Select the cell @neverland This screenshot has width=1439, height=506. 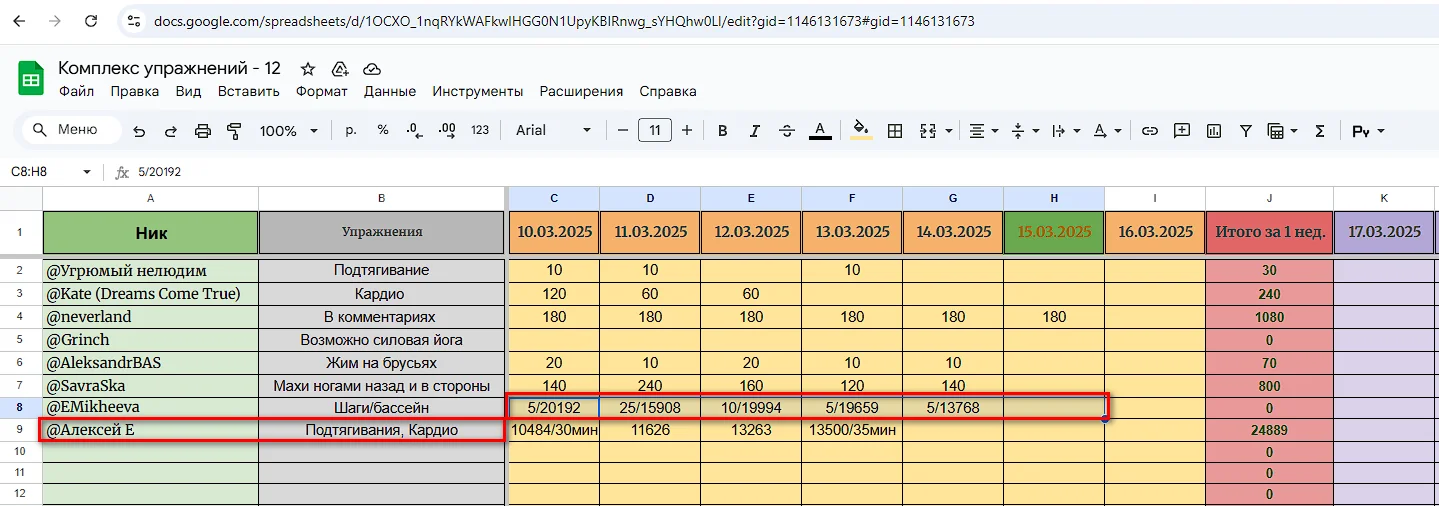coord(150,317)
